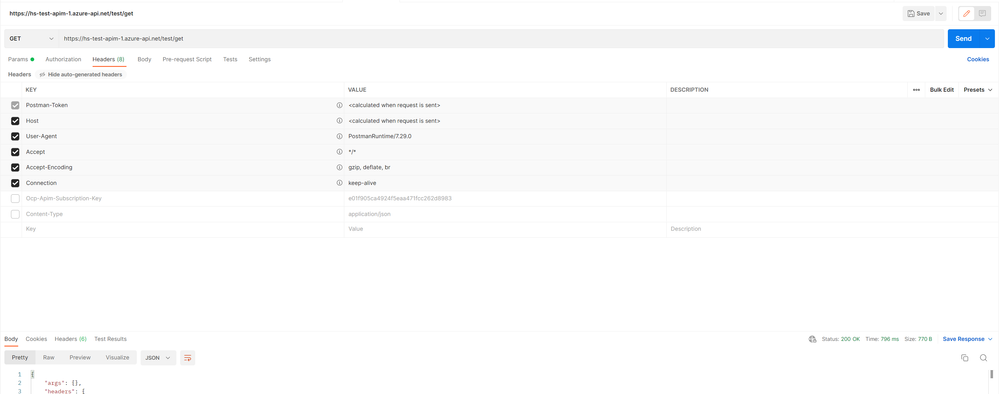The width and height of the screenshot is (999, 394).
Task: Uncheck the User-Agent header checkbox
Action: (x=15, y=136)
